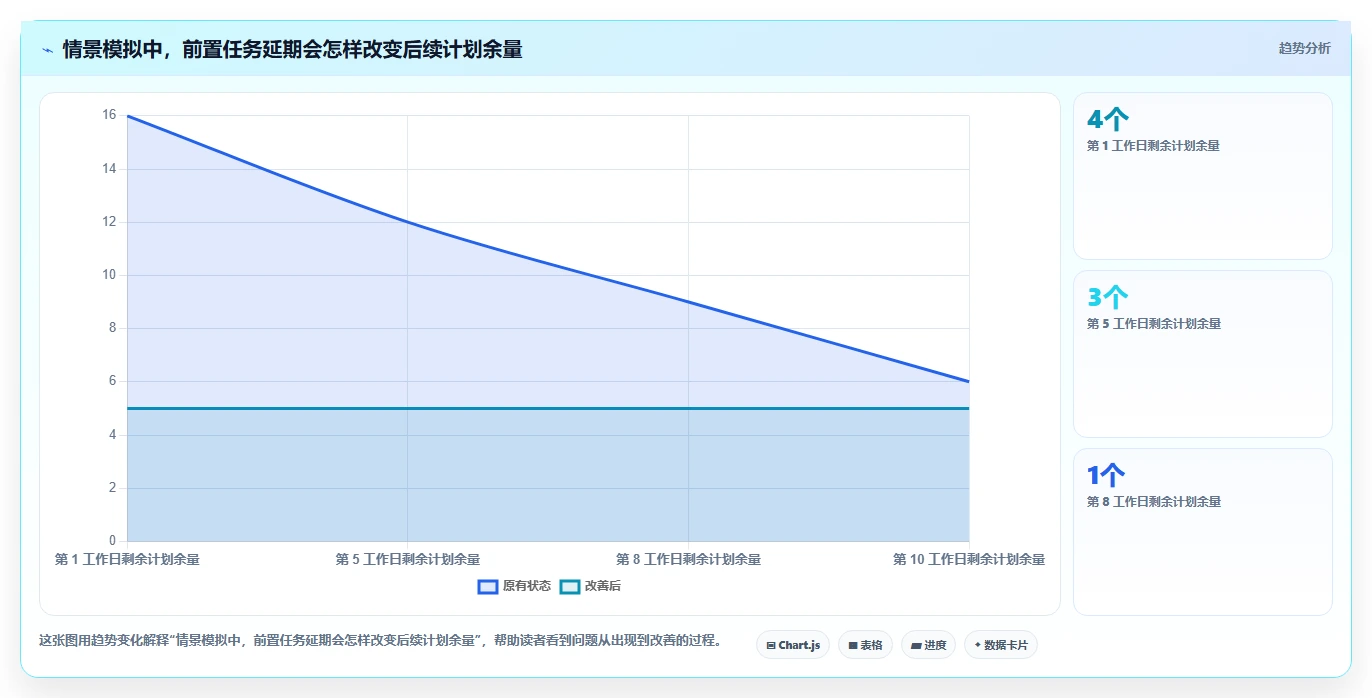Click the blue 原有状态 legend color box
The height and width of the screenshot is (698, 1372).
click(x=488, y=587)
